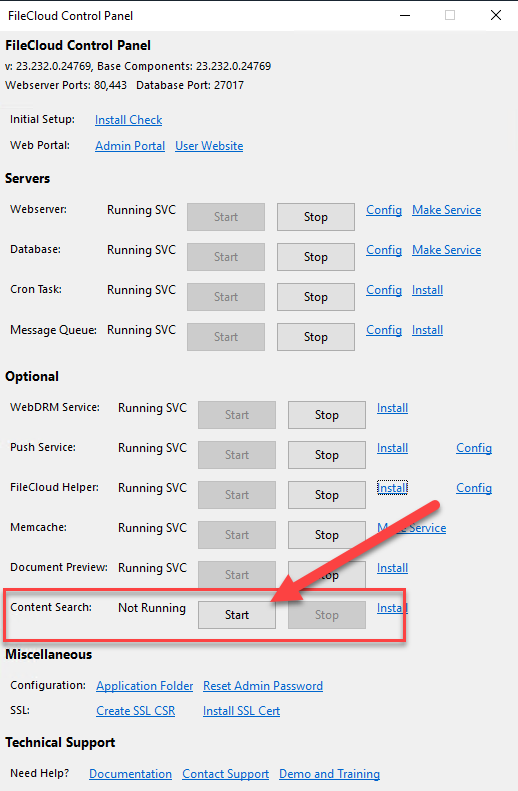Click Make Service for Database
The image size is (518, 791).
click(446, 250)
